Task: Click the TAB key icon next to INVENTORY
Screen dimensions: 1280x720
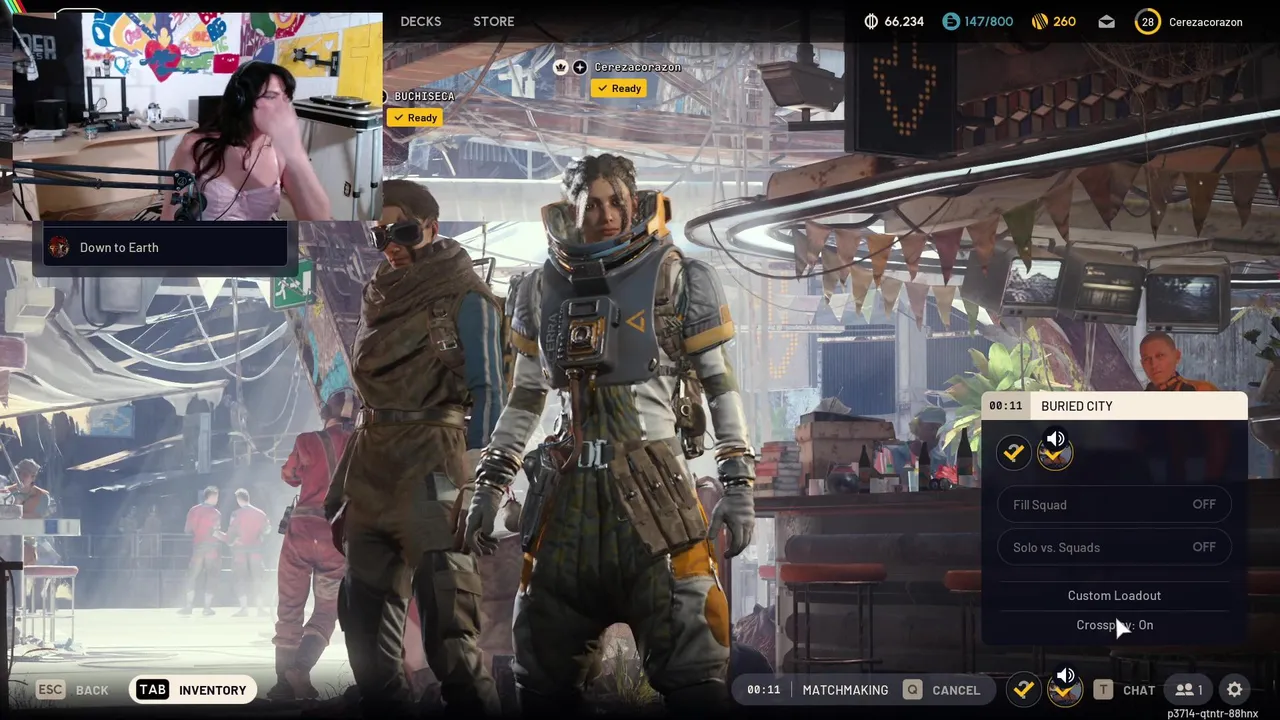Action: tap(152, 690)
